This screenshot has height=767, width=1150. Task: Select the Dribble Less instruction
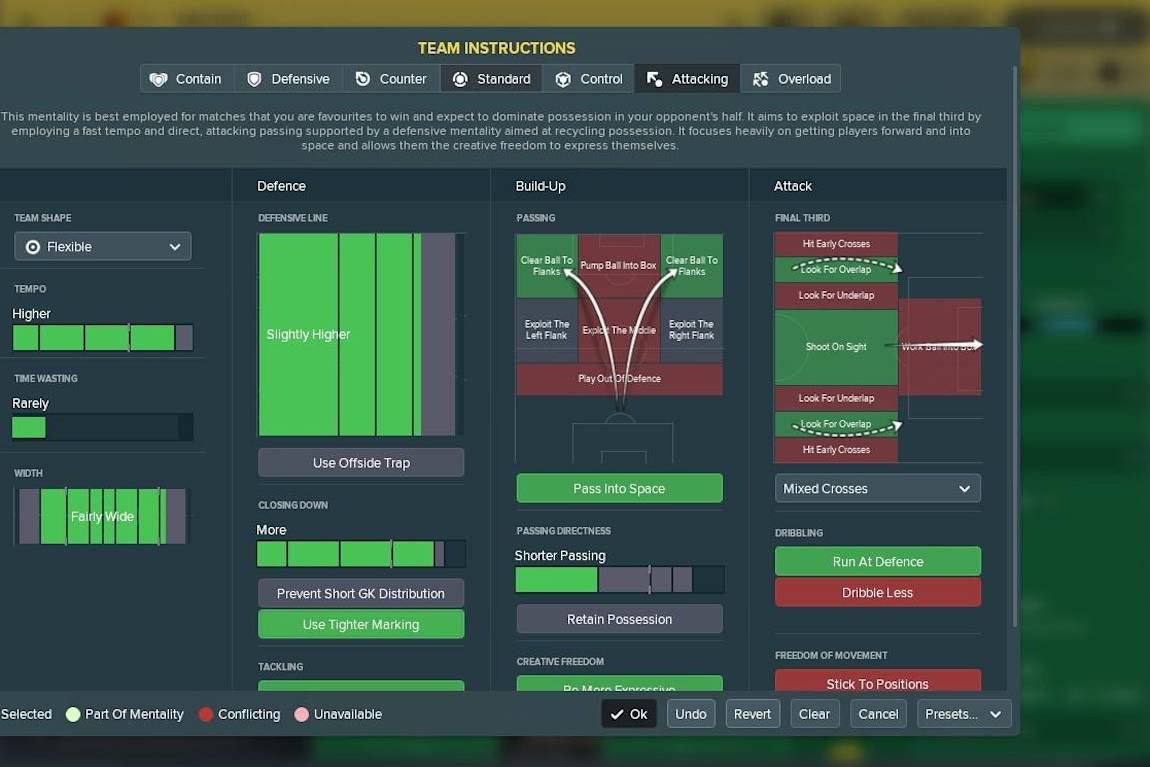coord(878,592)
